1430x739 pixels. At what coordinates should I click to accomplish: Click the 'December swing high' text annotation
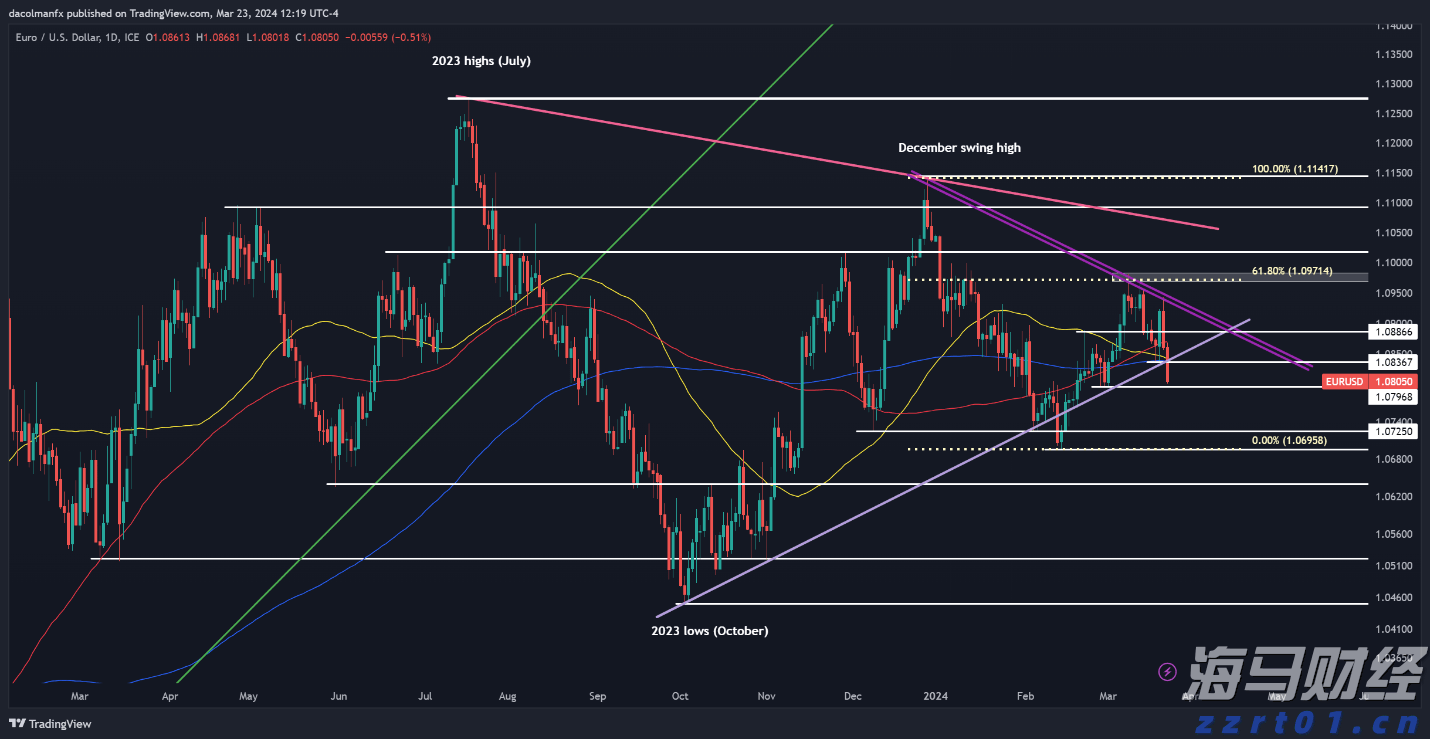click(959, 148)
